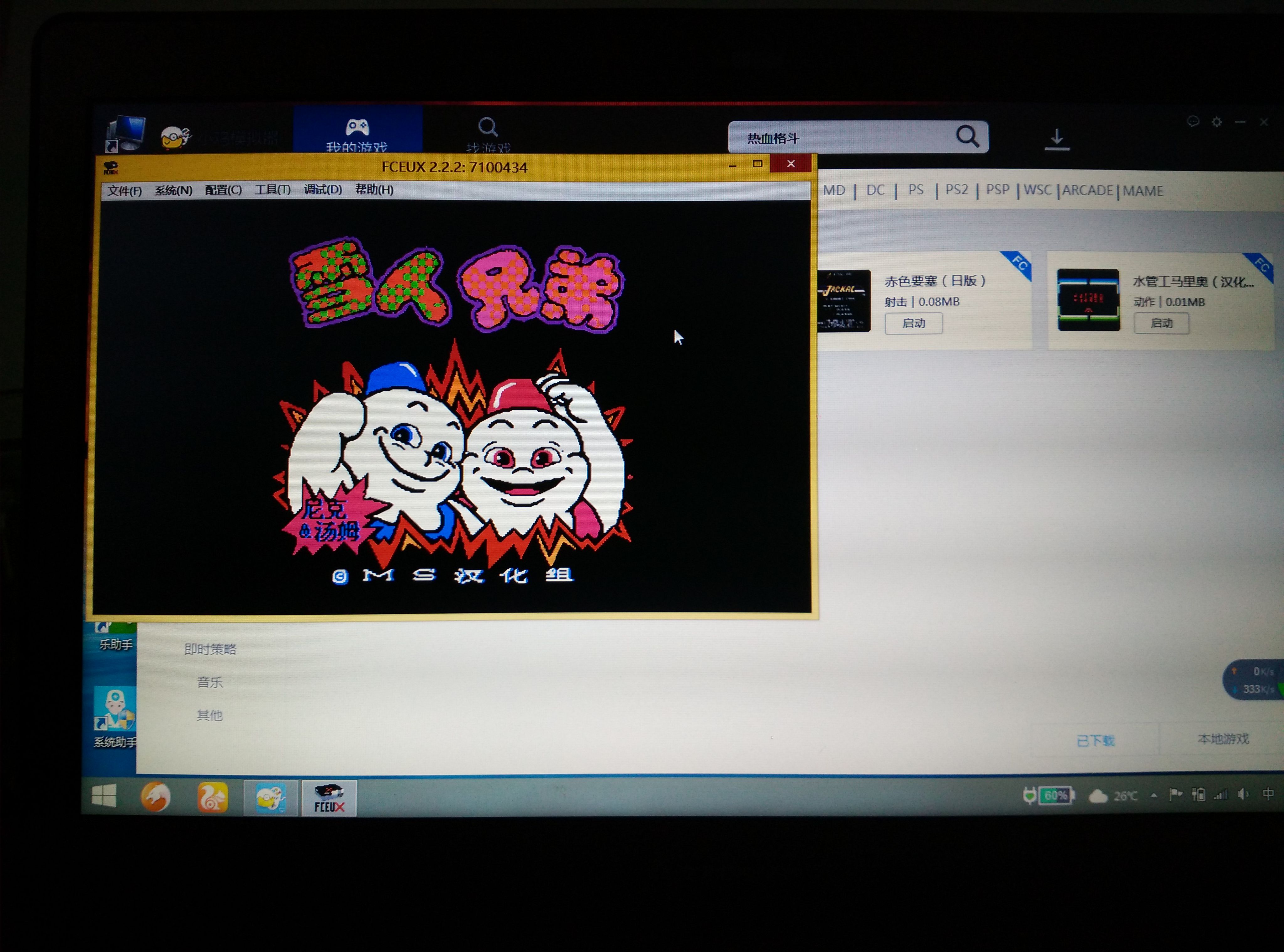Select the PS platform tab
1284x952 pixels.
(916, 190)
